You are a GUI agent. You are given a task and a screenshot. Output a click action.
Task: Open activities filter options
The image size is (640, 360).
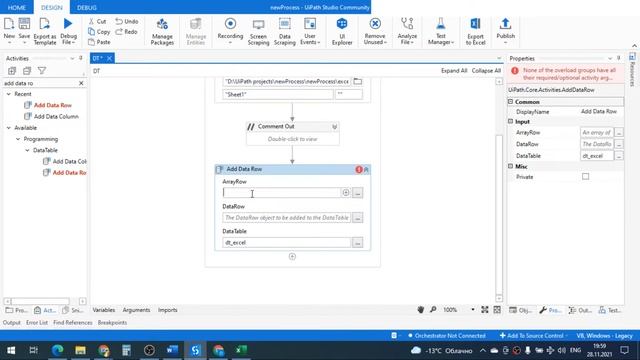pos(42,71)
